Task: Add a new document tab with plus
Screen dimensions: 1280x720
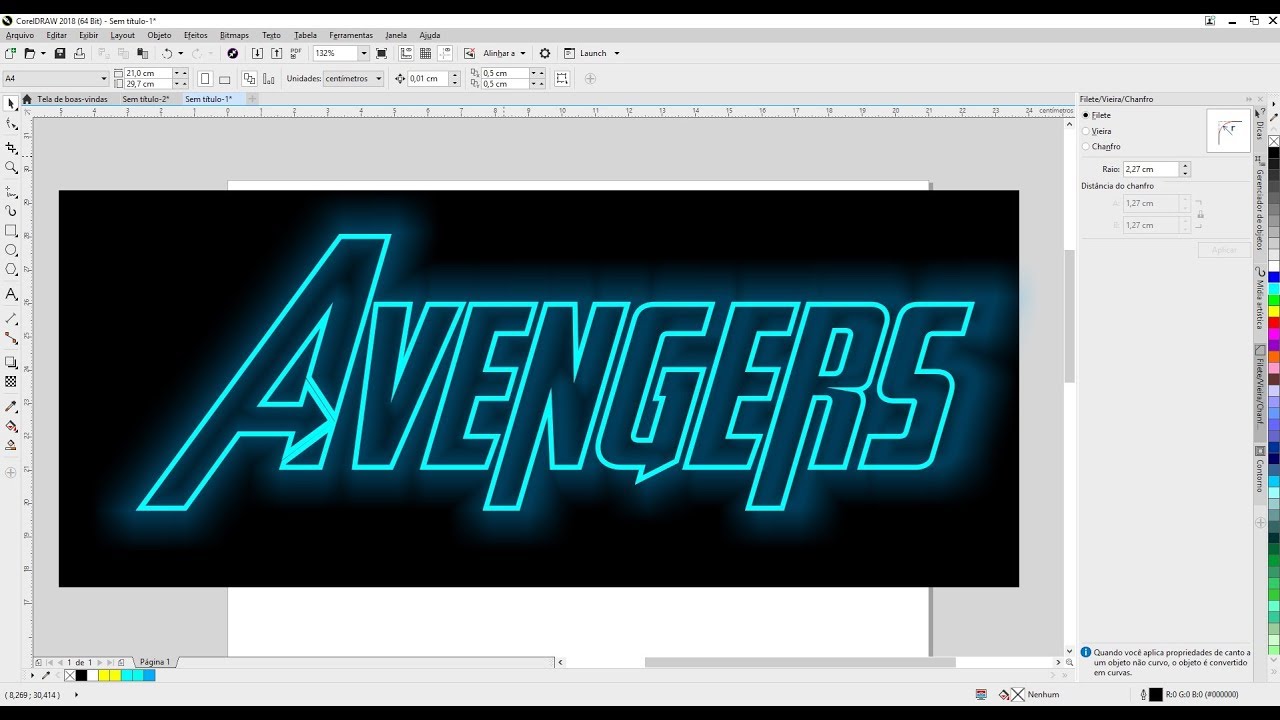Action: point(252,99)
